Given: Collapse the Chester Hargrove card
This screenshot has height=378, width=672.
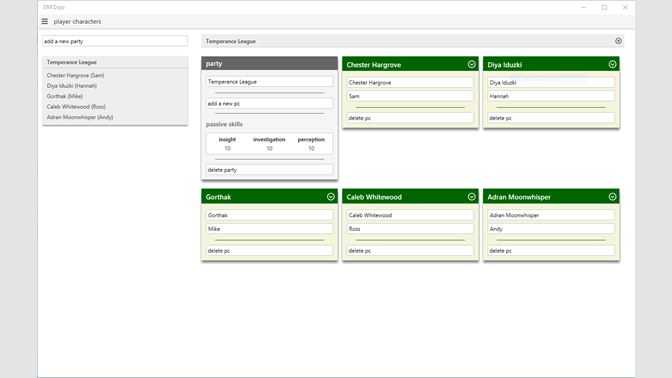Looking at the screenshot, I should pyautogui.click(x=471, y=64).
